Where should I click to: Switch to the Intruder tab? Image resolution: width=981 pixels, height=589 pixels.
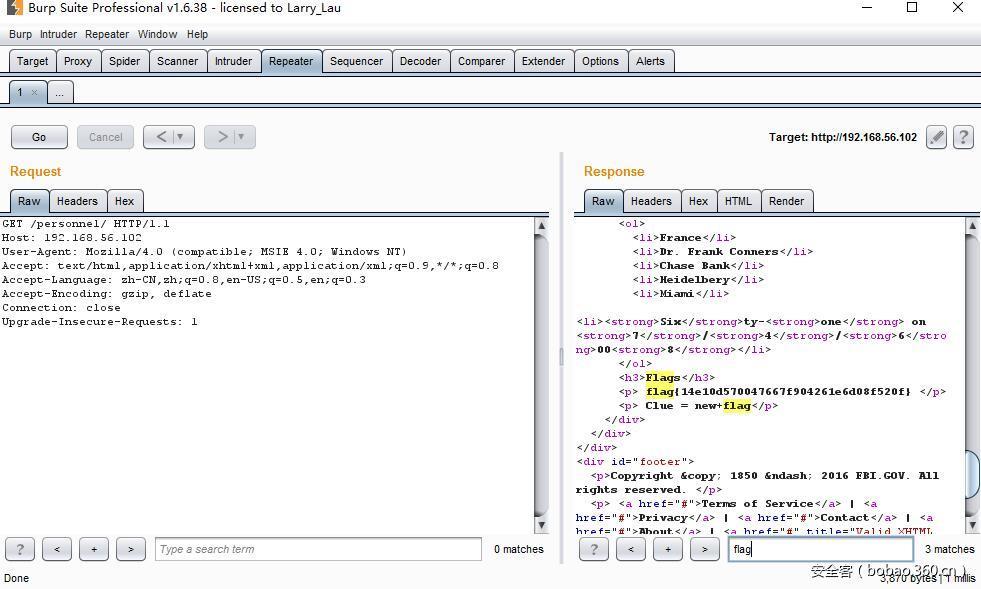(233, 61)
